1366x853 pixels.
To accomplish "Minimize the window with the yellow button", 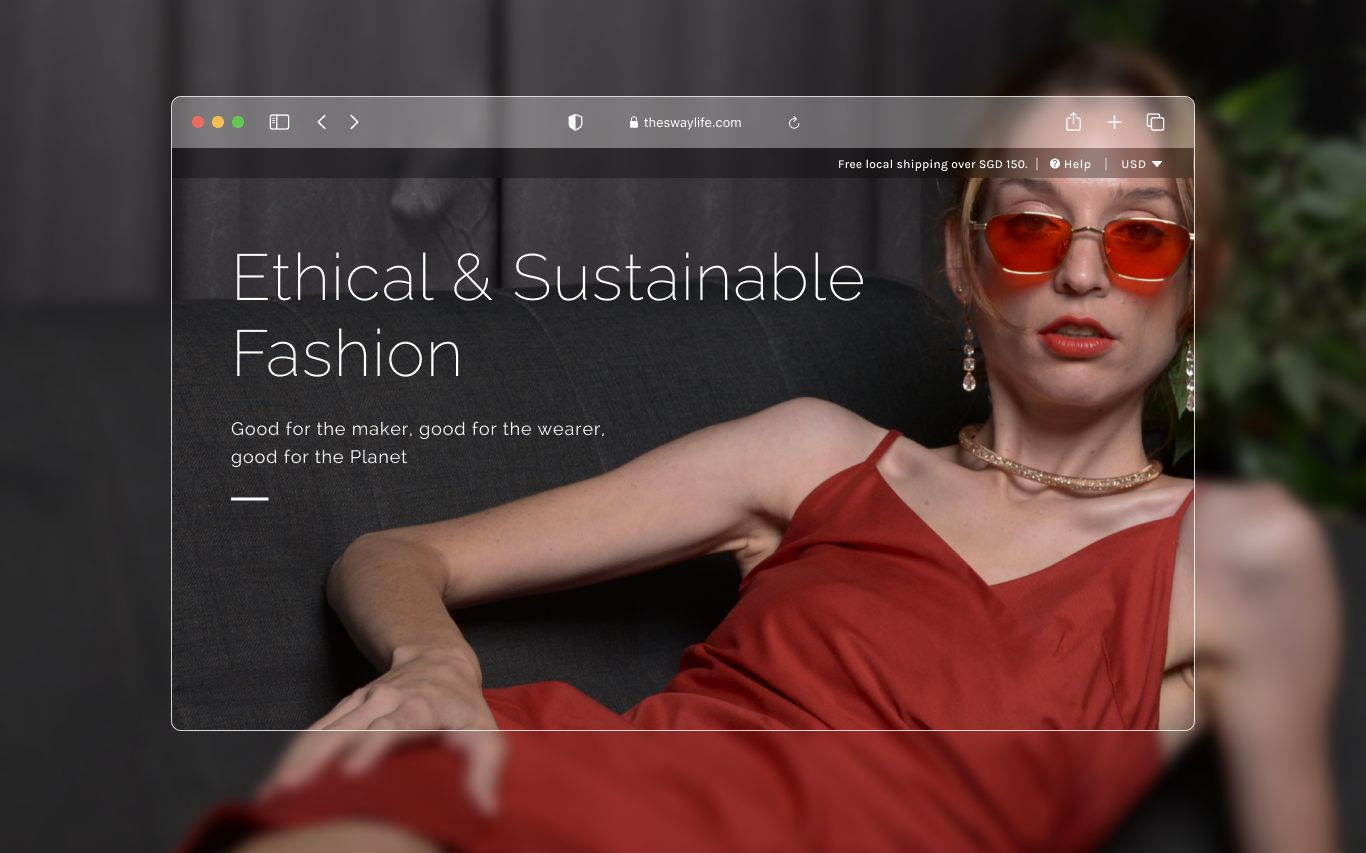I will pos(218,122).
